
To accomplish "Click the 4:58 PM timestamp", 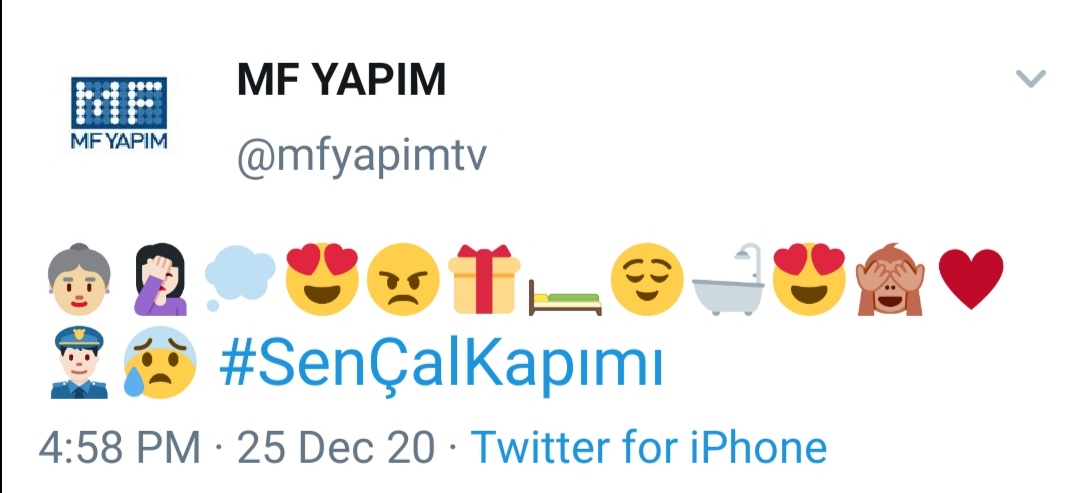I will [119, 448].
